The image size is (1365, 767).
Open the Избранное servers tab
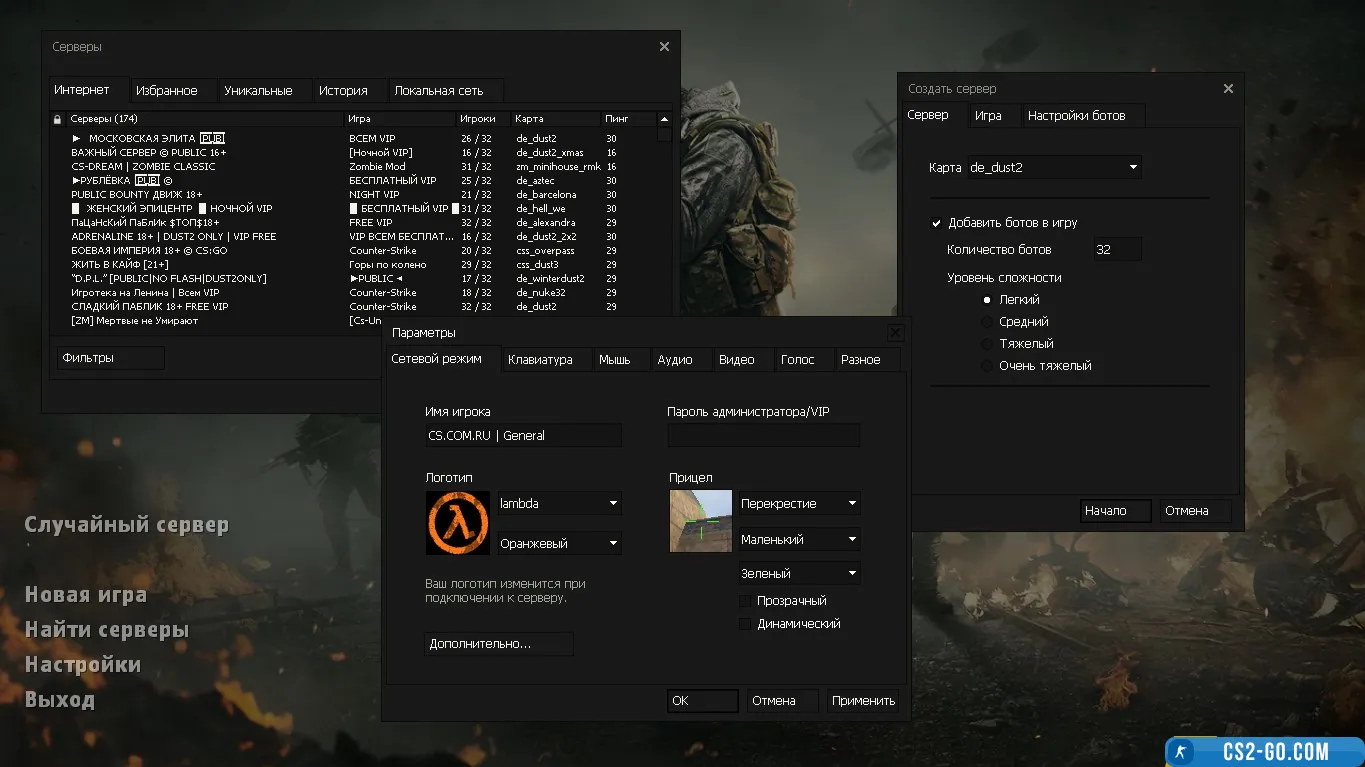[x=166, y=91]
